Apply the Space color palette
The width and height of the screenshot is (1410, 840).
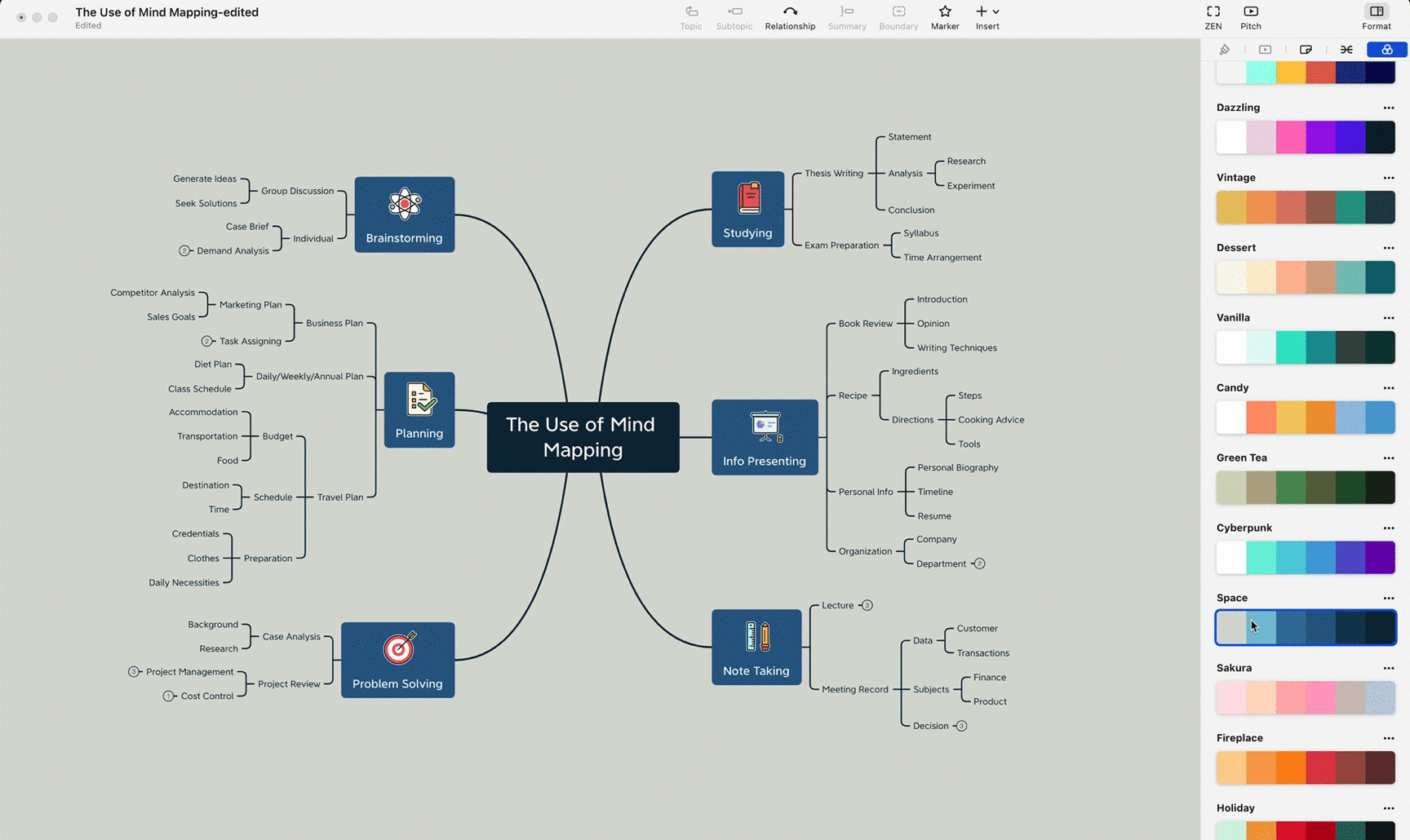click(1306, 628)
